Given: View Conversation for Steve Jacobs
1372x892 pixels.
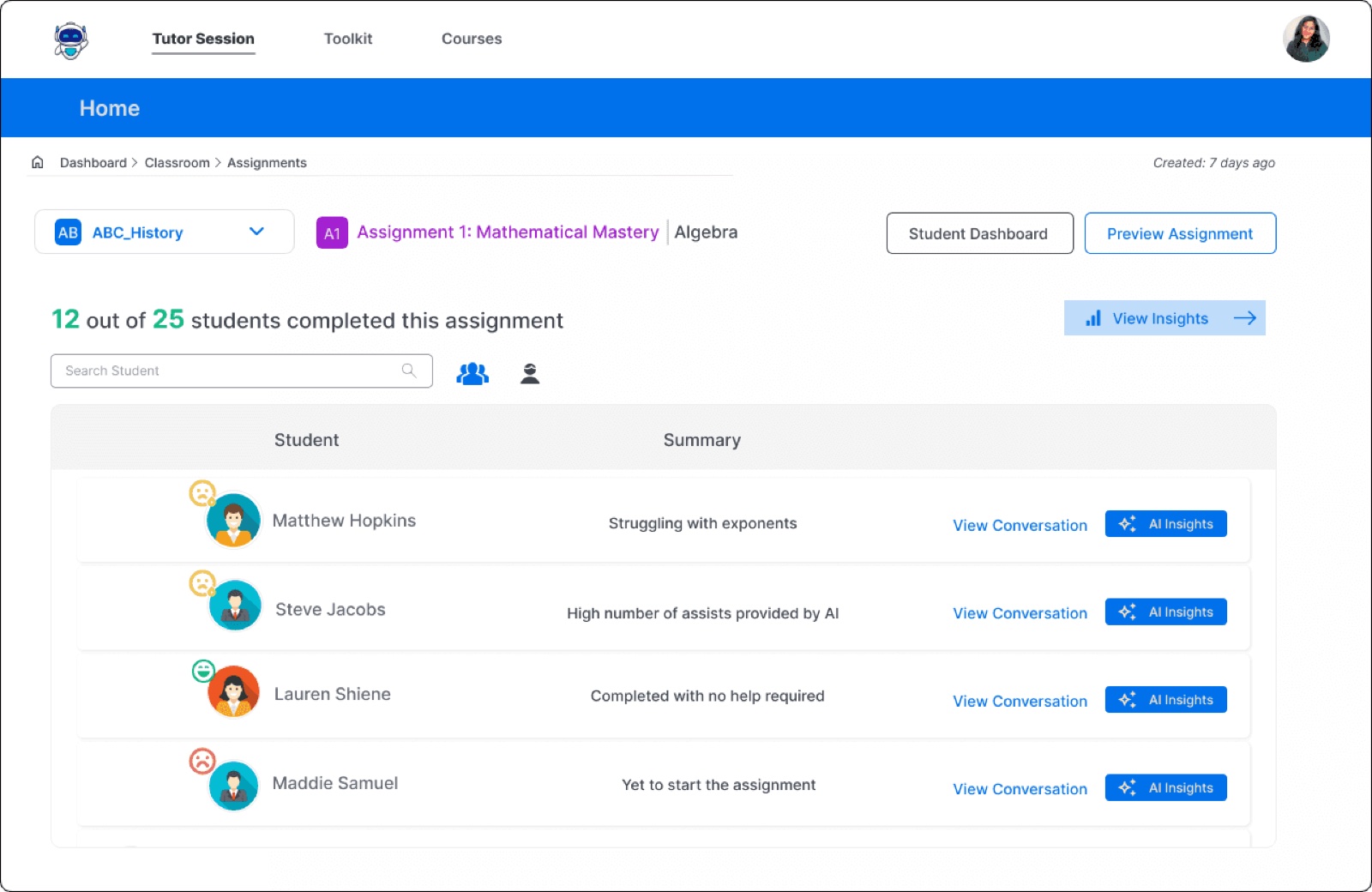Looking at the screenshot, I should 1020,613.
